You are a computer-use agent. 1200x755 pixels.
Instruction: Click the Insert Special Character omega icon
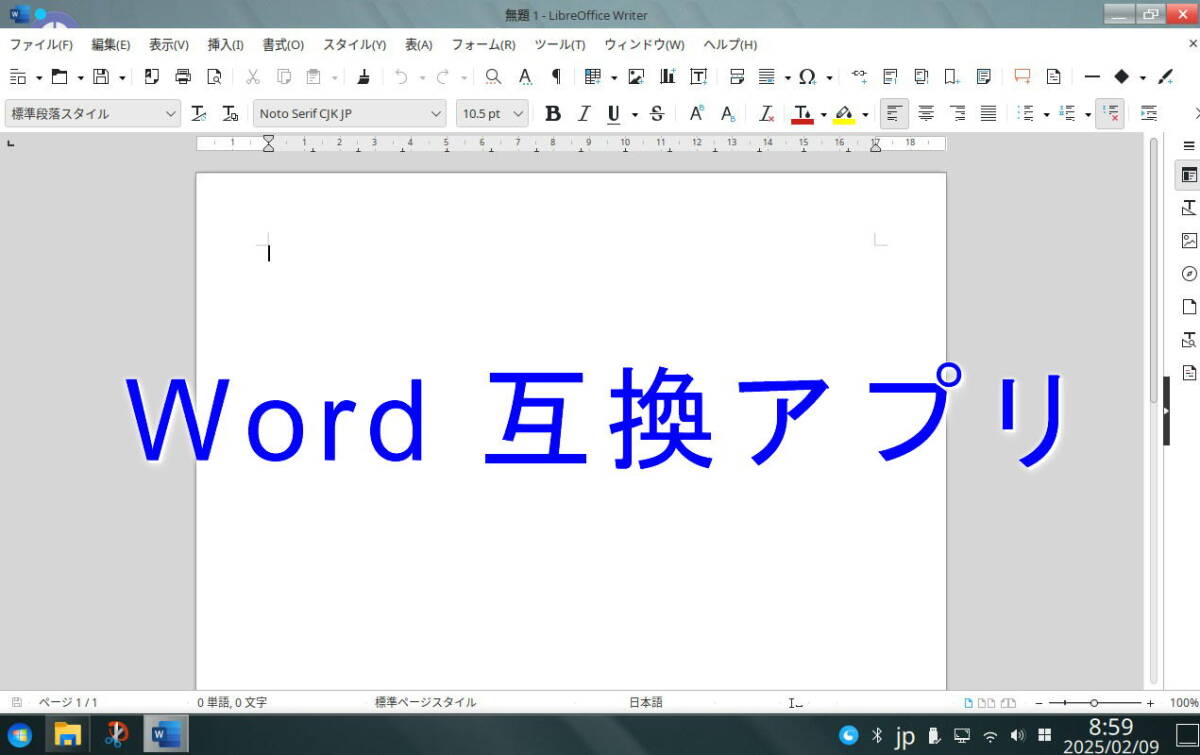pos(807,76)
